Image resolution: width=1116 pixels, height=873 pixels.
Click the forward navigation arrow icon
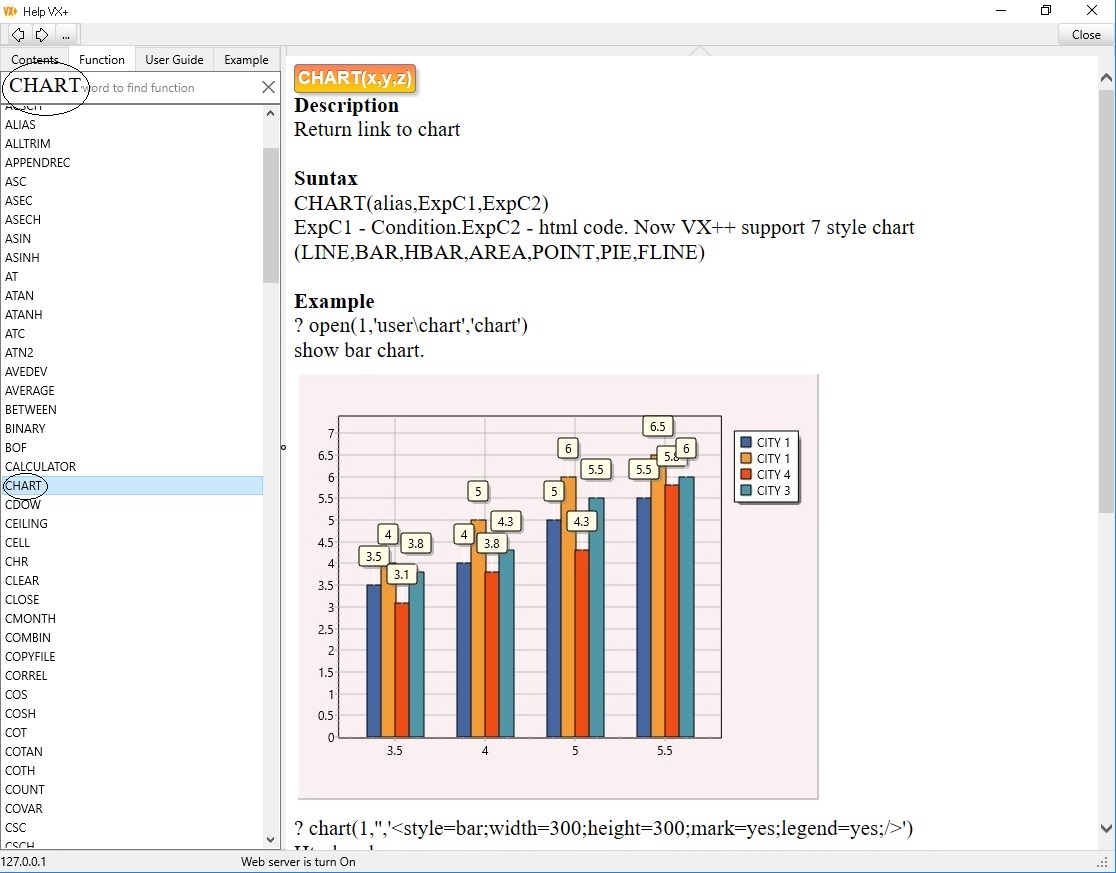coord(41,34)
